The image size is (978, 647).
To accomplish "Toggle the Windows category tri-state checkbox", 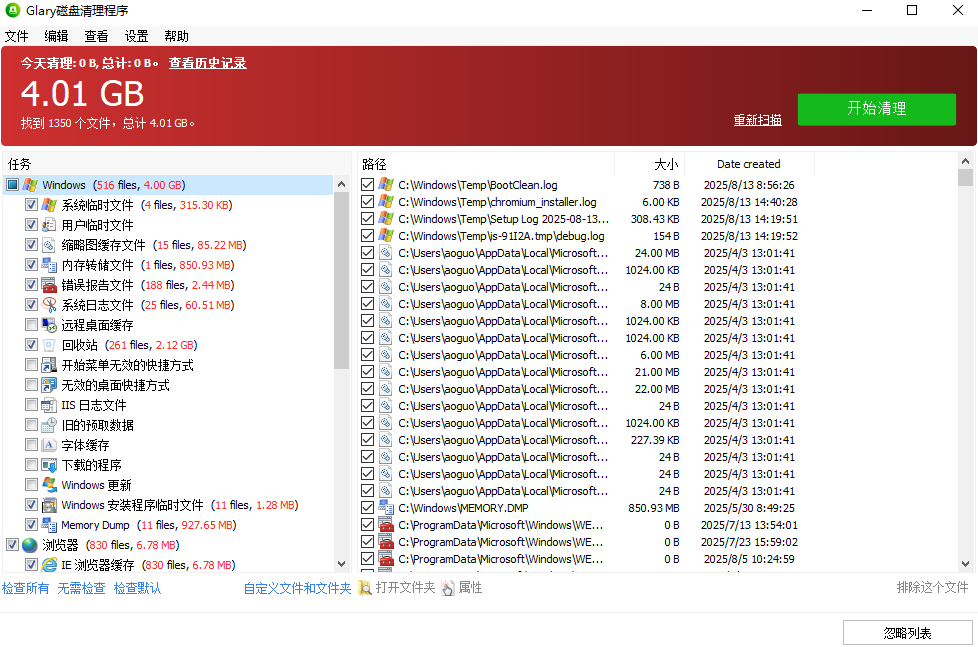I will [12, 185].
